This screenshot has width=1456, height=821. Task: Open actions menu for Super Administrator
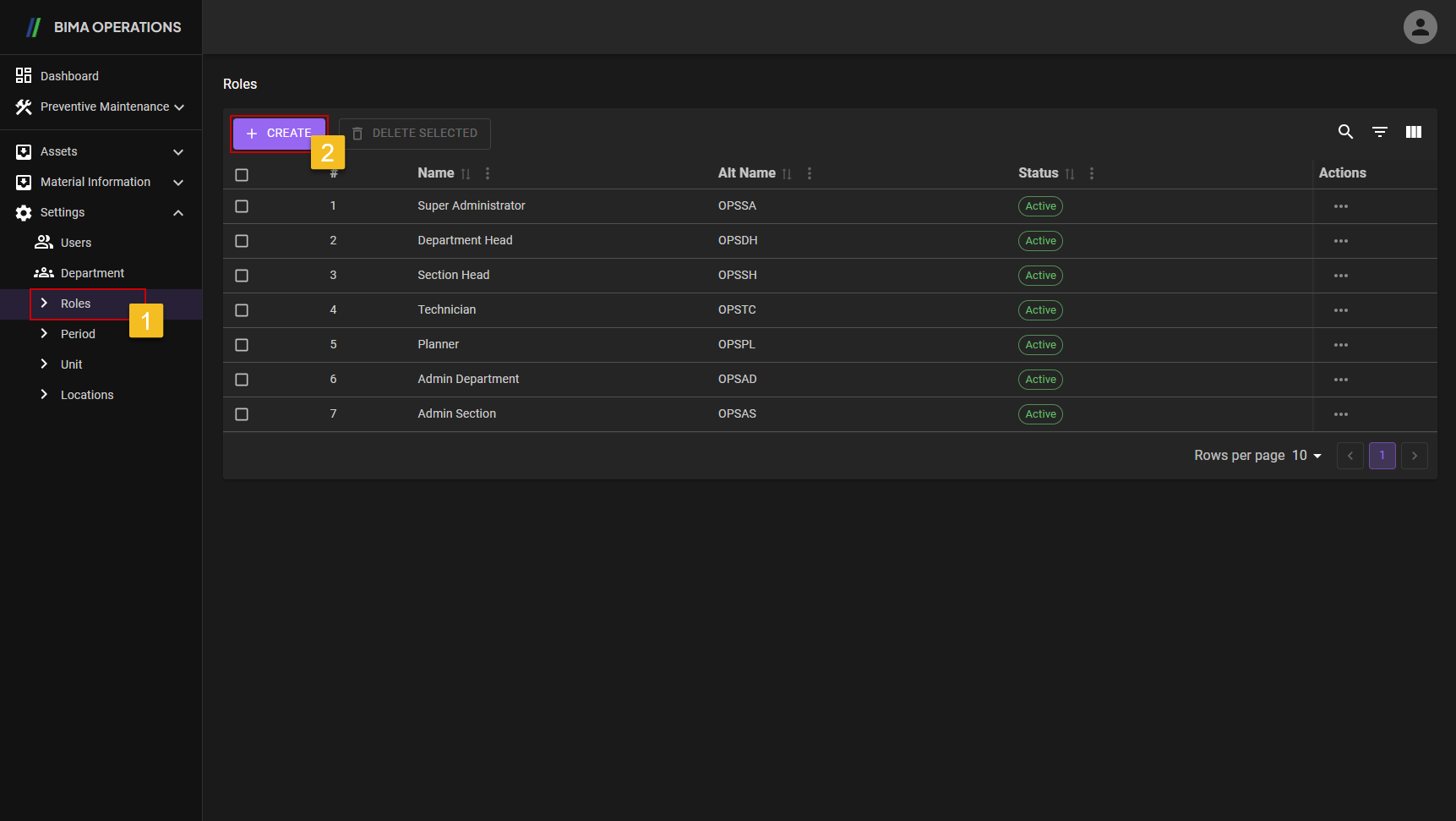click(1340, 206)
